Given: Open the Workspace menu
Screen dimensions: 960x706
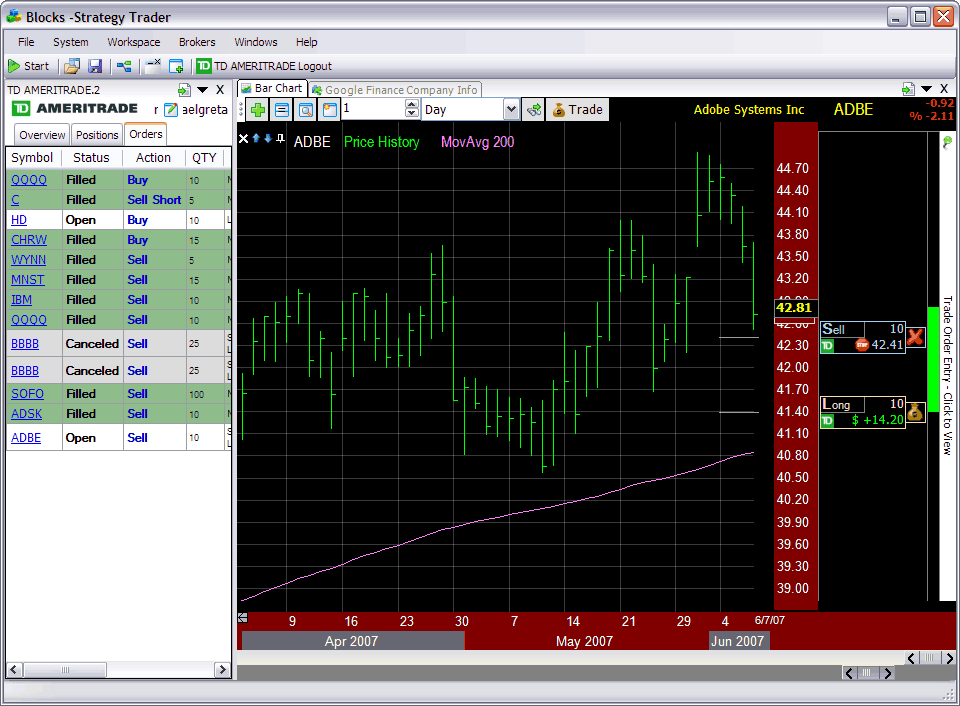Looking at the screenshot, I should point(133,42).
